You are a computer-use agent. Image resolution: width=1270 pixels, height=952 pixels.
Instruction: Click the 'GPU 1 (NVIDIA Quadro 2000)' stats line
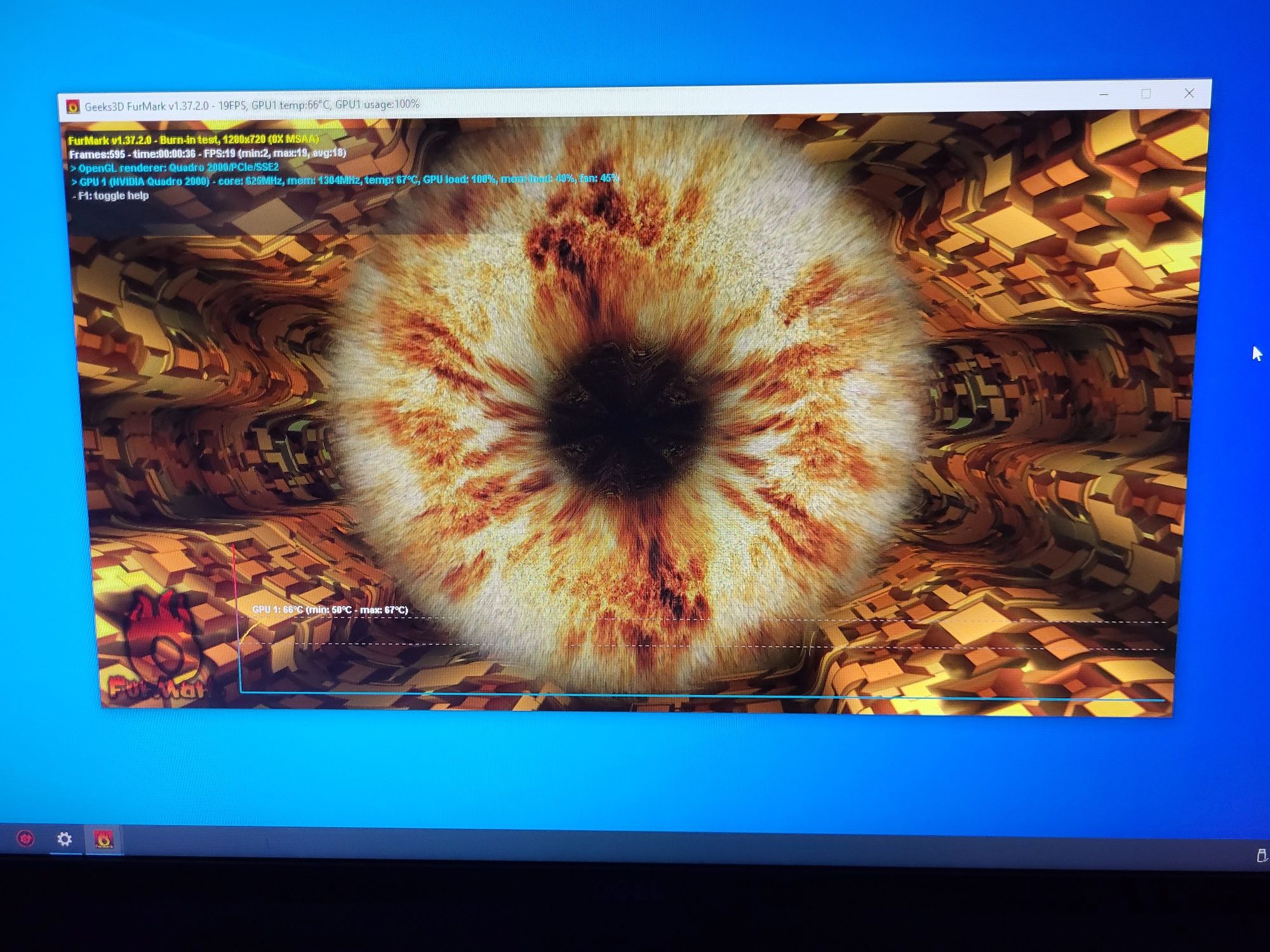345,180
